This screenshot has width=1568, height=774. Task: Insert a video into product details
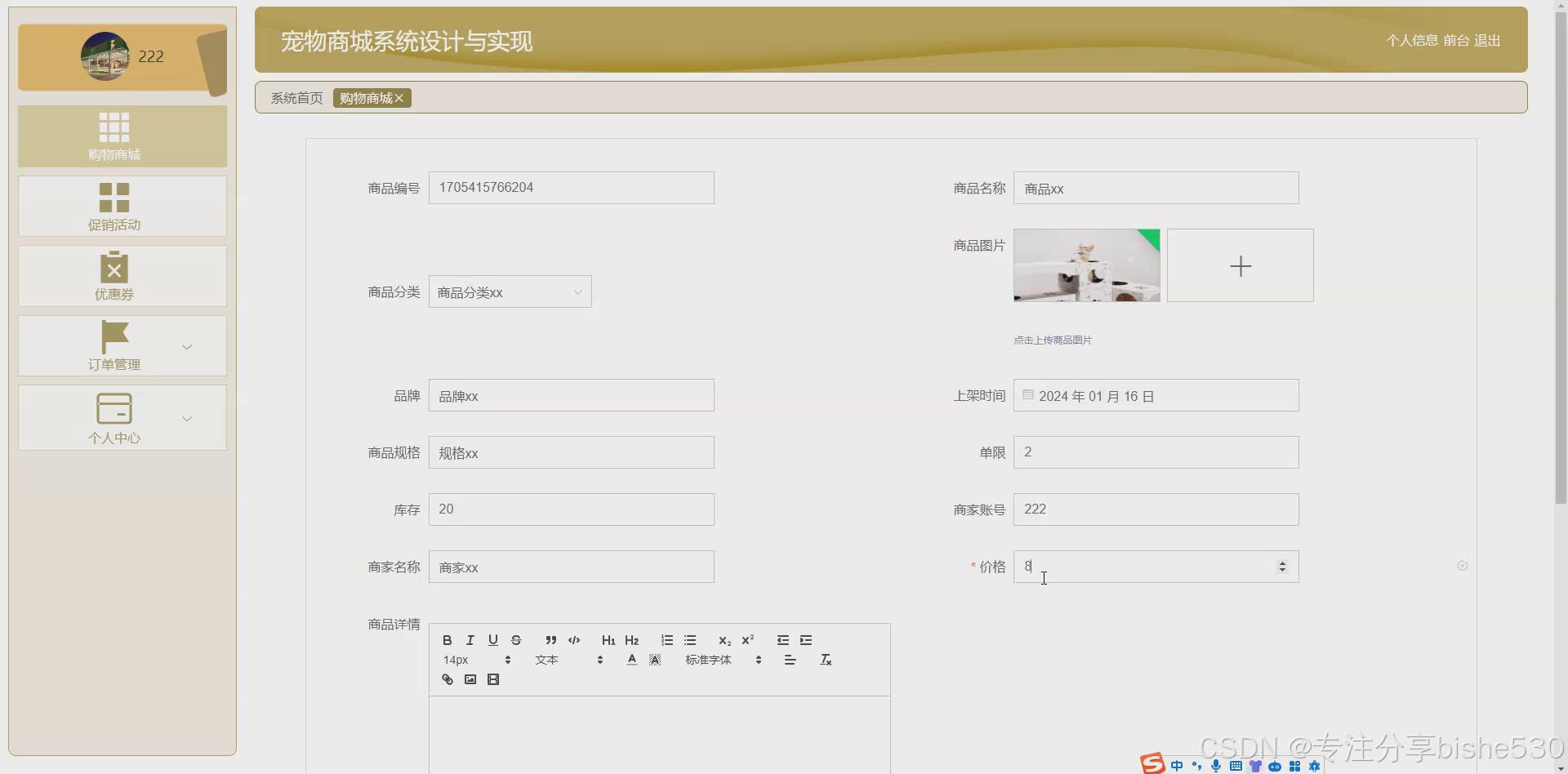tap(492, 679)
